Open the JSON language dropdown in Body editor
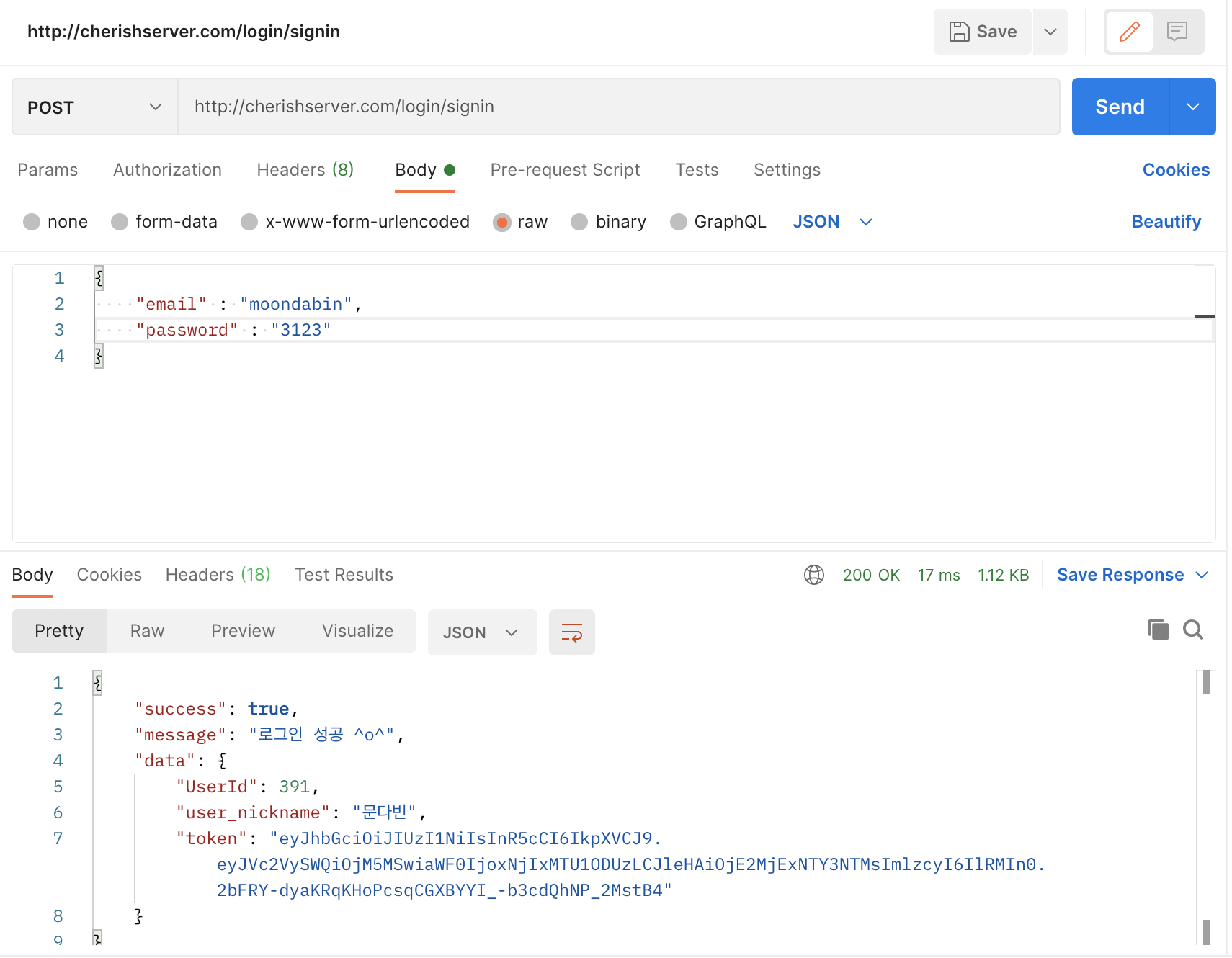 click(832, 222)
